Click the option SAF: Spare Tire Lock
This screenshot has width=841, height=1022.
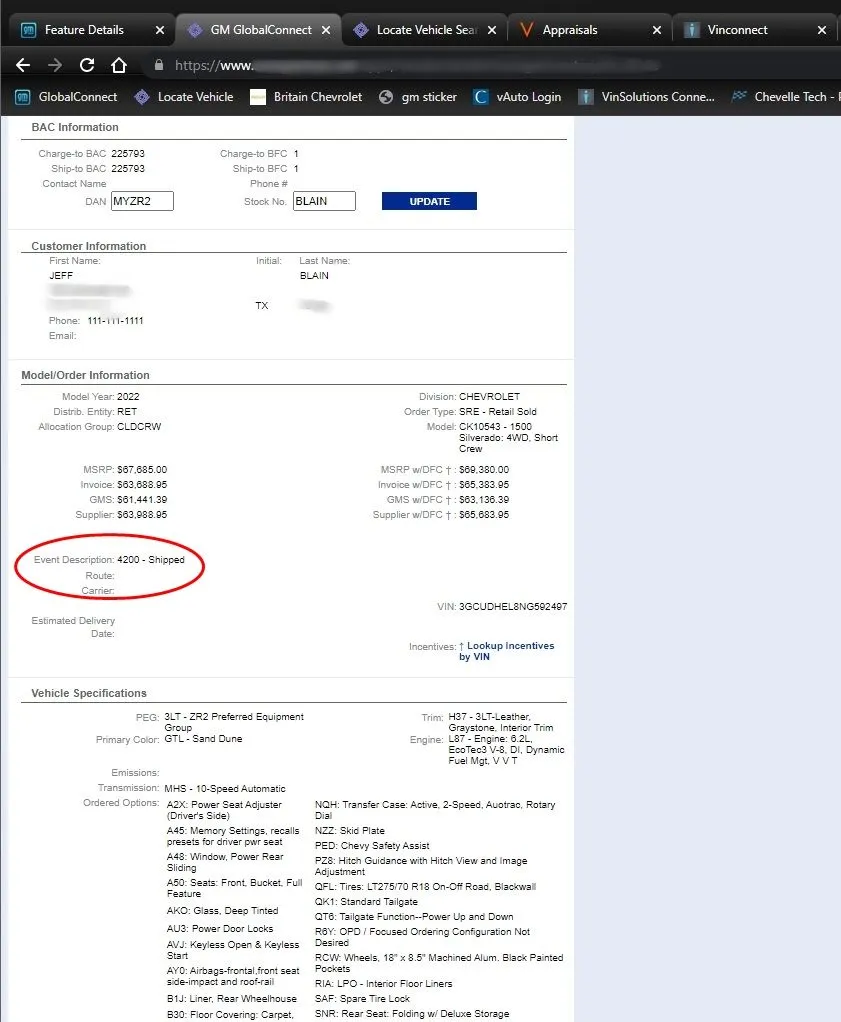362,999
